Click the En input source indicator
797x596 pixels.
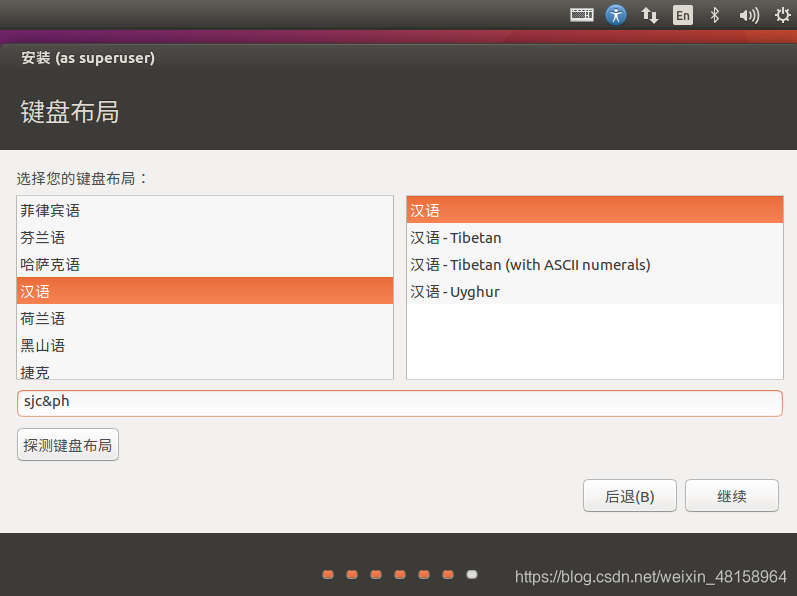pos(683,15)
